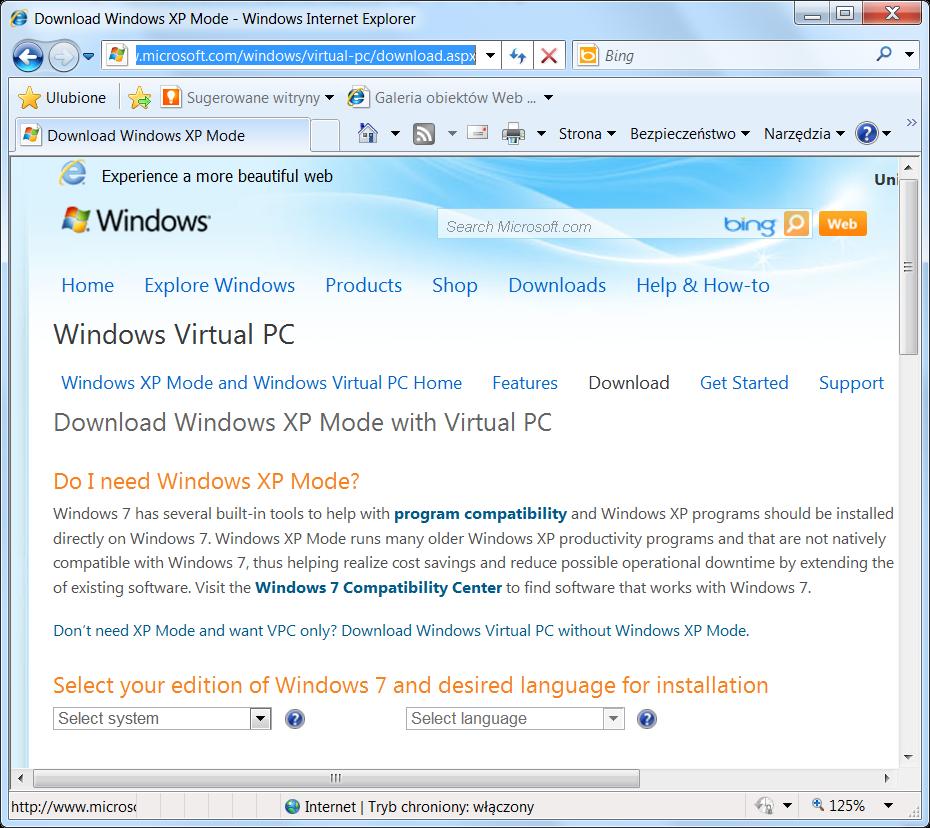The image size is (930, 828).
Task: Open Windows XP Mode and Windows Virtual PC Home
Action: tap(262, 383)
